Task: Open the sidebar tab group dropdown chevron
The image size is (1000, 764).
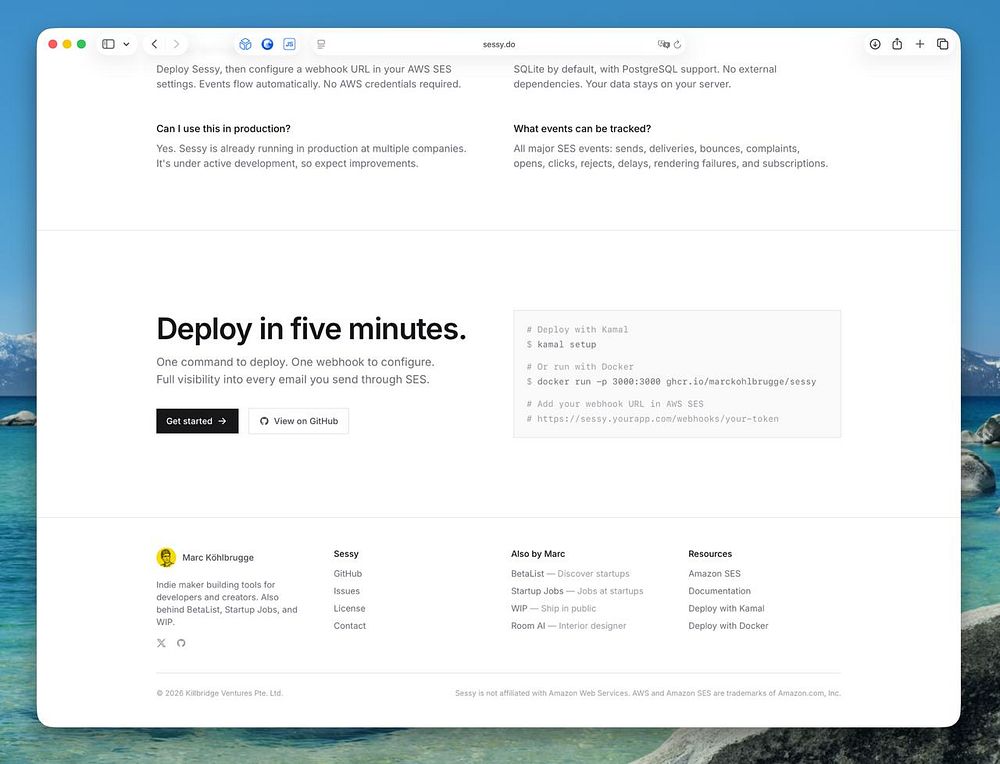Action: click(x=126, y=44)
